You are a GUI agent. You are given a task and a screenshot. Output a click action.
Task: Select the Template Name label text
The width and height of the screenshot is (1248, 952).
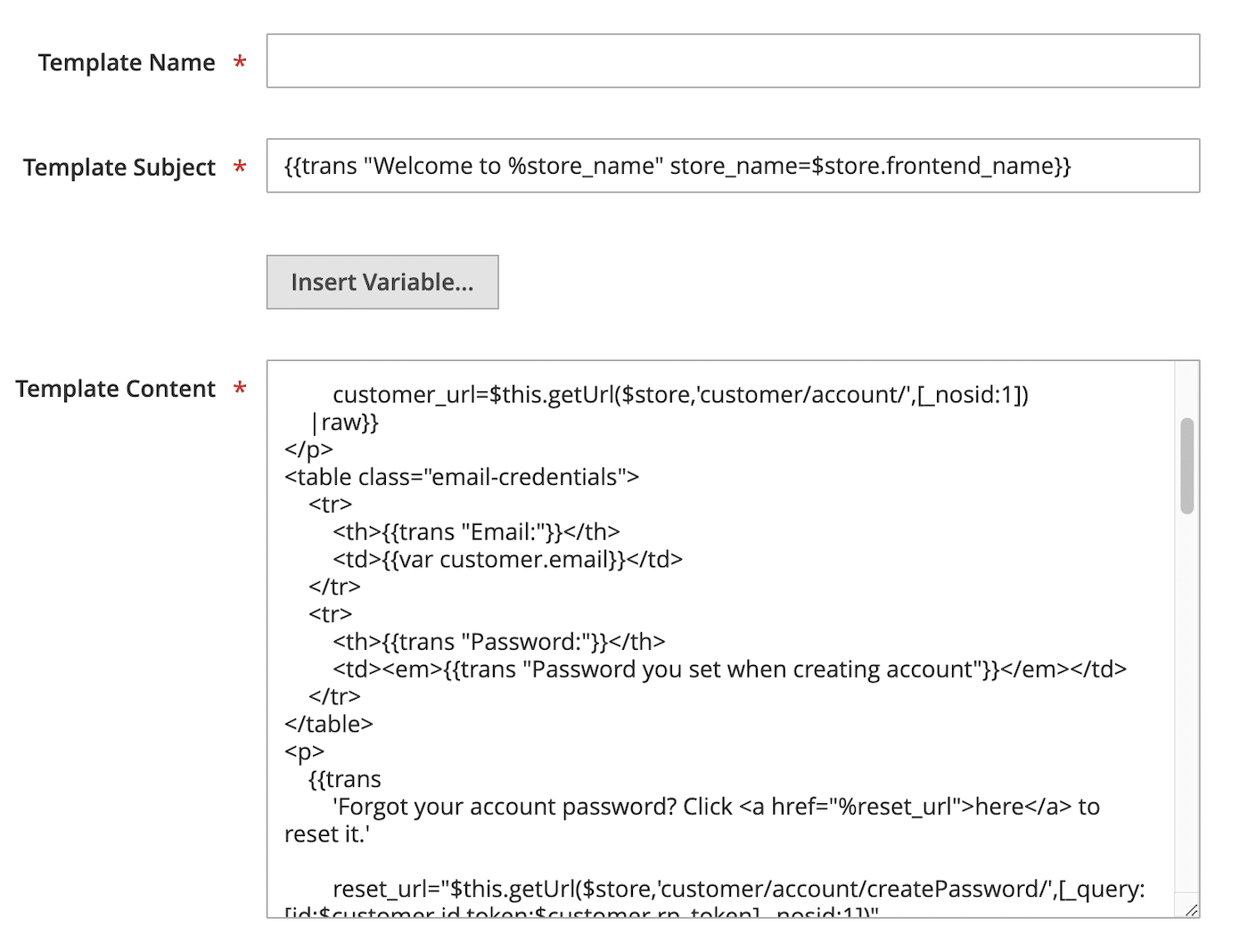(126, 62)
